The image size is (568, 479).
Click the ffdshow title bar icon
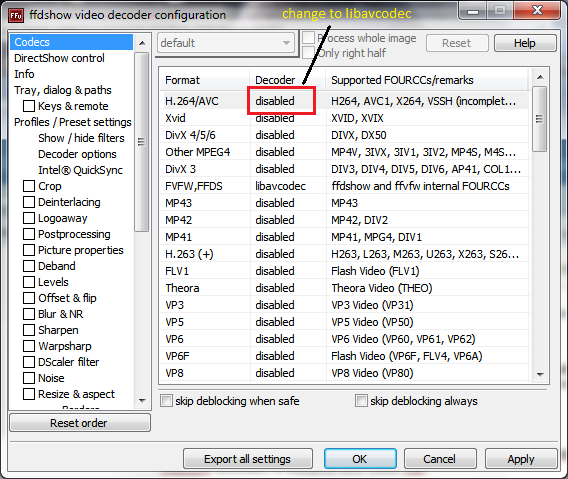tap(16, 15)
